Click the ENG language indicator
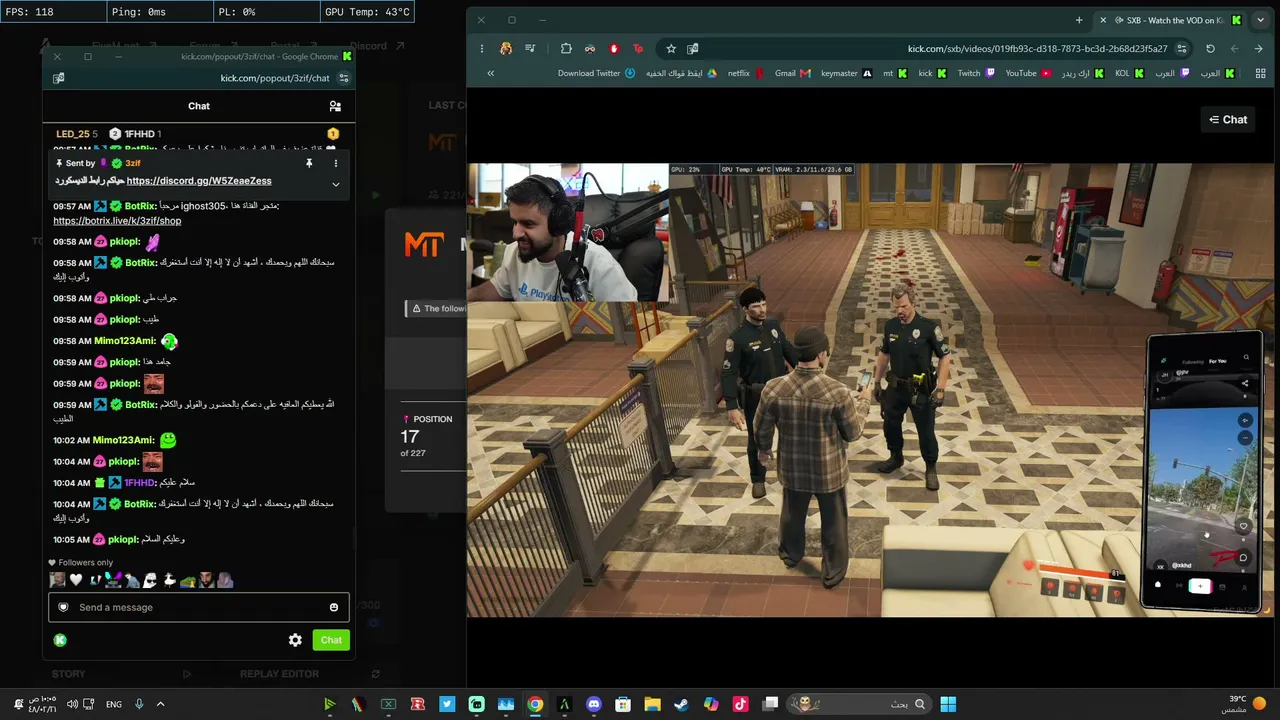 point(114,704)
